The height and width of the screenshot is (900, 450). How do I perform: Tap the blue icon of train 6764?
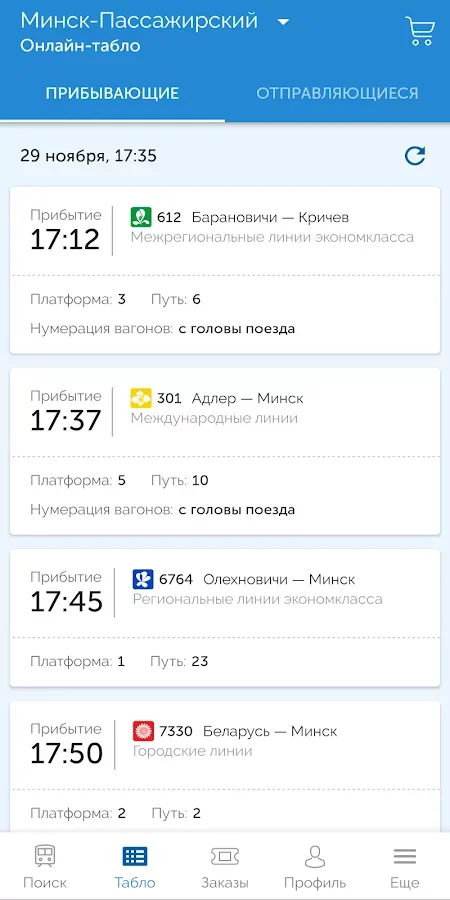pos(142,579)
